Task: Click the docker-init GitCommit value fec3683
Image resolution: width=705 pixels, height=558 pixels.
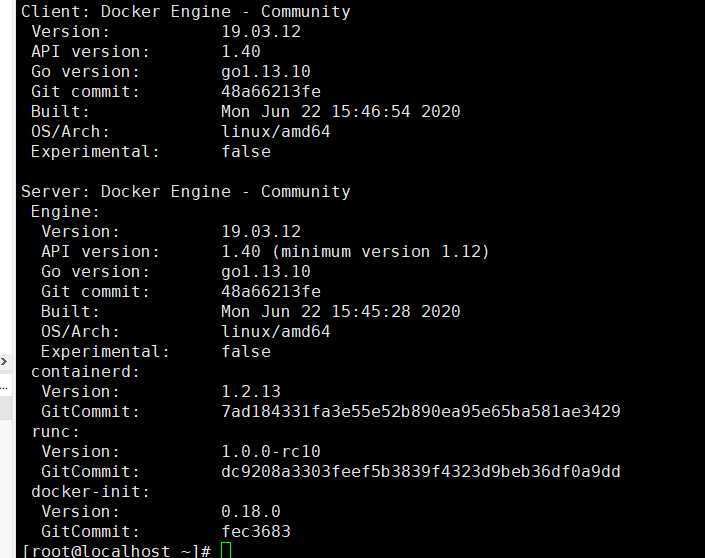Action: pyautogui.click(x=256, y=531)
